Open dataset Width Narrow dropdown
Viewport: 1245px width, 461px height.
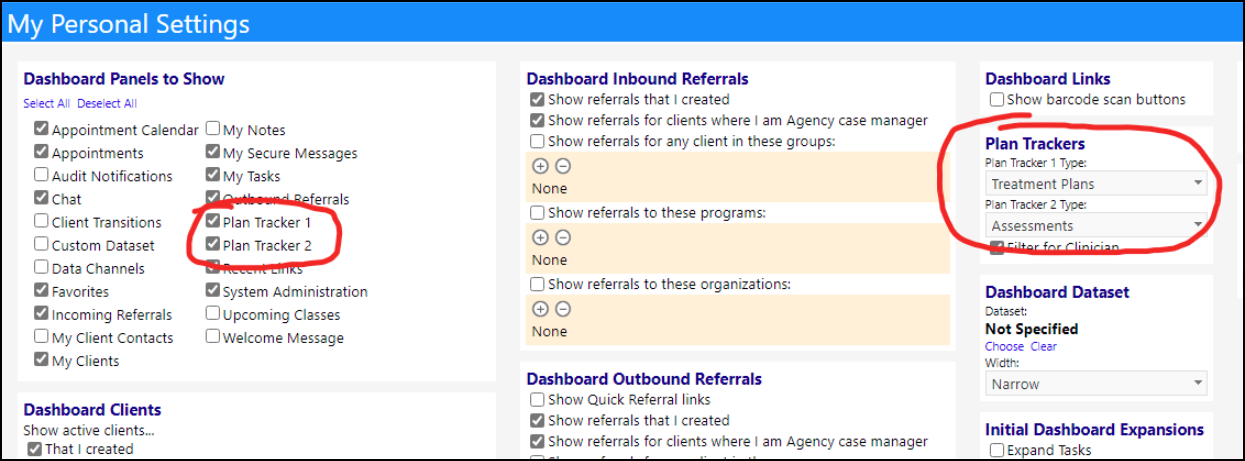(x=1096, y=384)
